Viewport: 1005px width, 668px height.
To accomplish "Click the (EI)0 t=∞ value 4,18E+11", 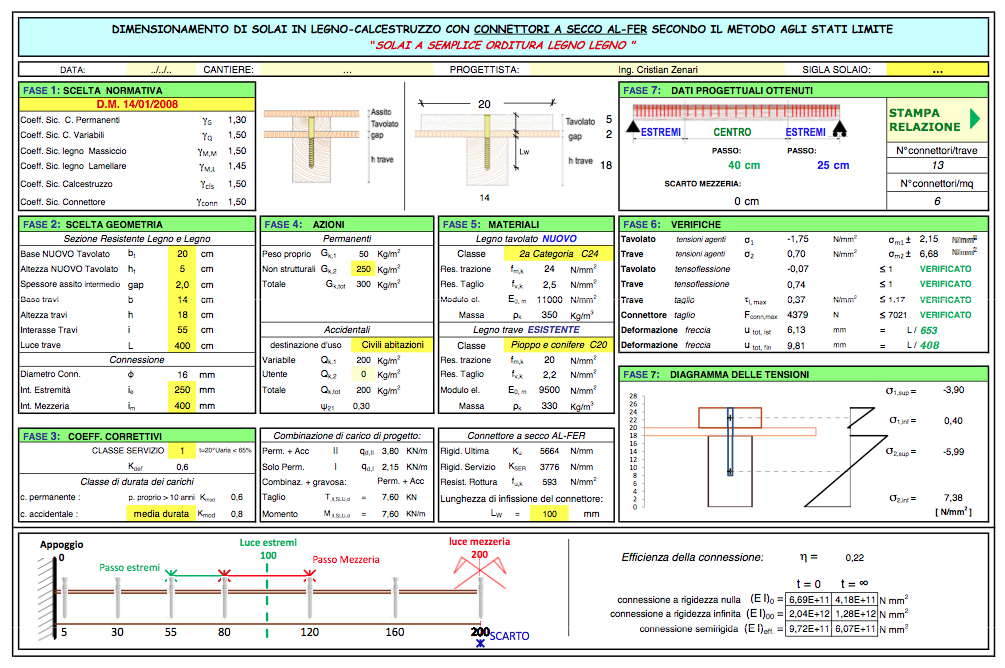I will coord(855,599).
